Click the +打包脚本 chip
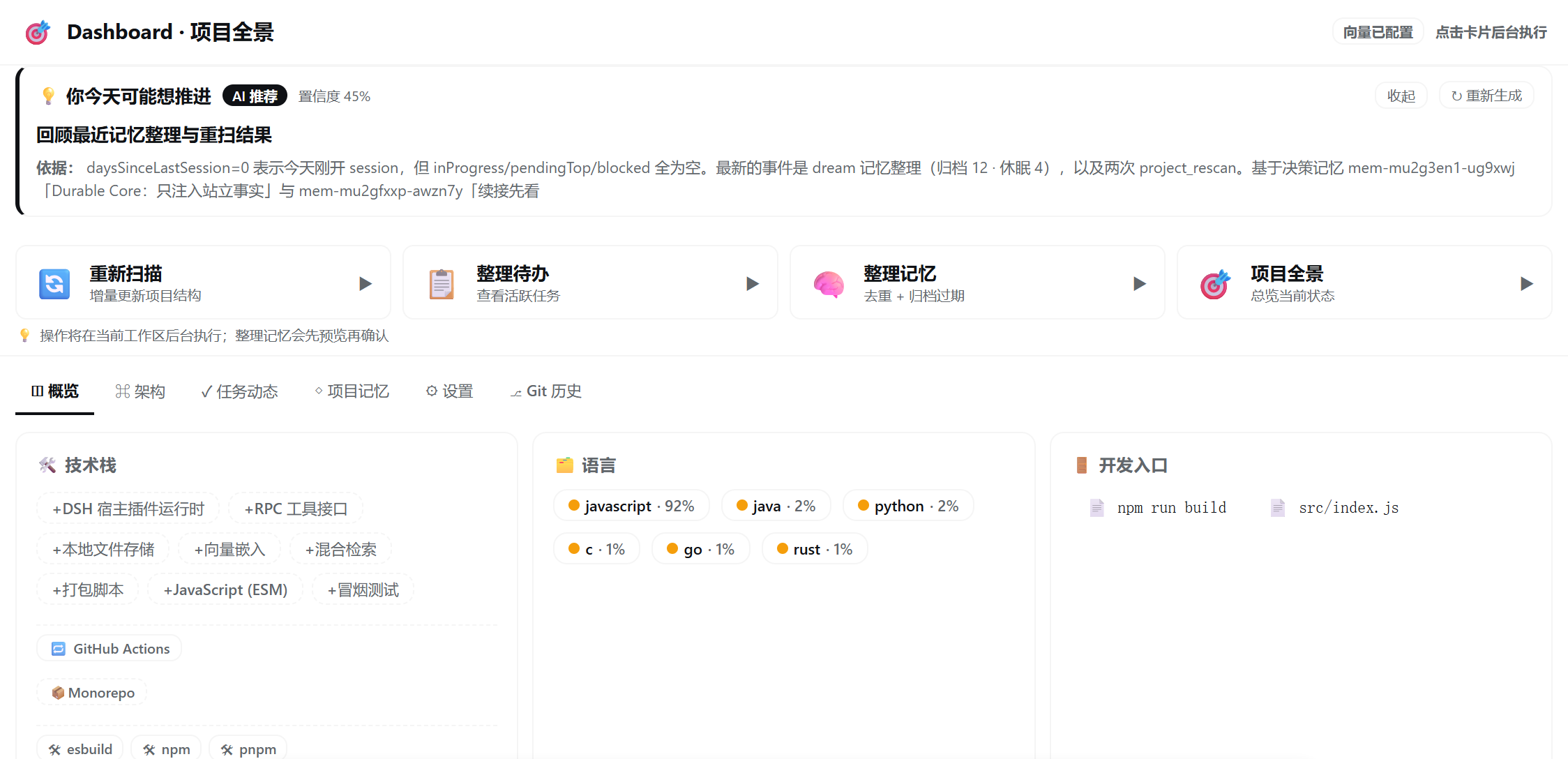1568x759 pixels. (88, 589)
